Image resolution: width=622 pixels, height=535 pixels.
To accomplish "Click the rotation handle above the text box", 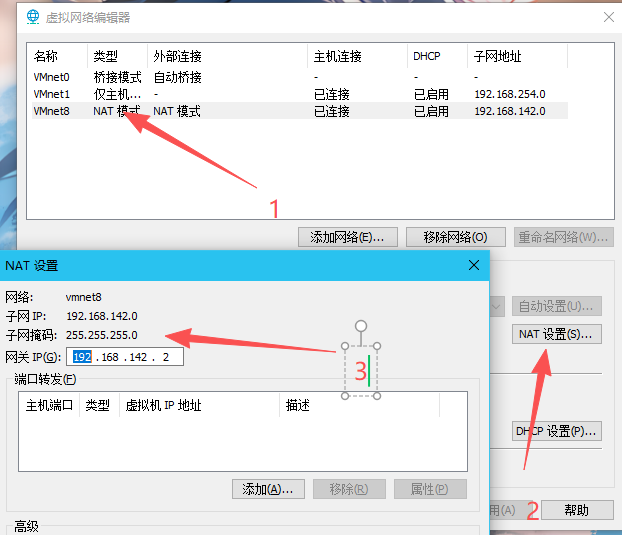I will click(x=362, y=326).
